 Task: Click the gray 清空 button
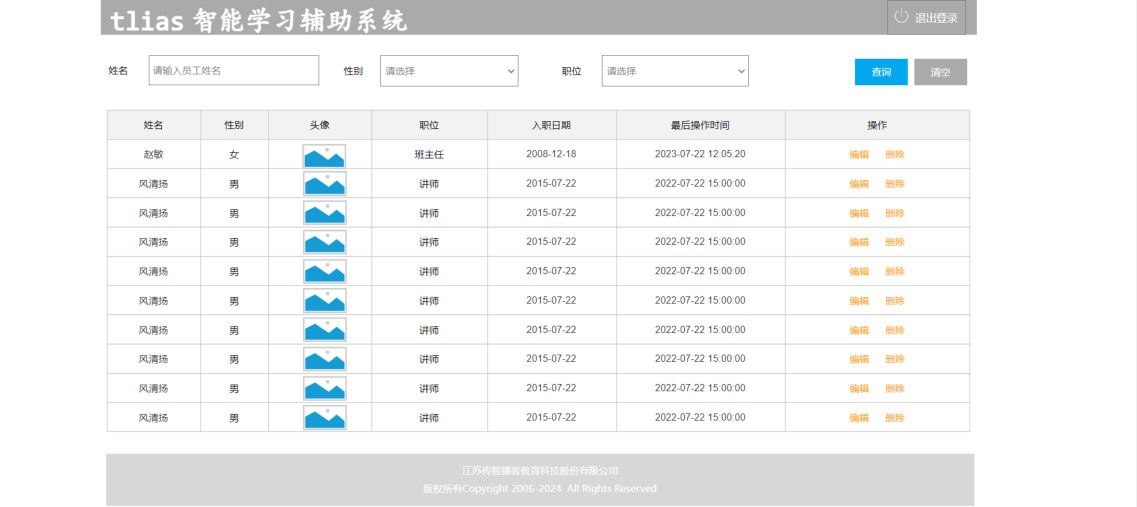click(x=940, y=72)
